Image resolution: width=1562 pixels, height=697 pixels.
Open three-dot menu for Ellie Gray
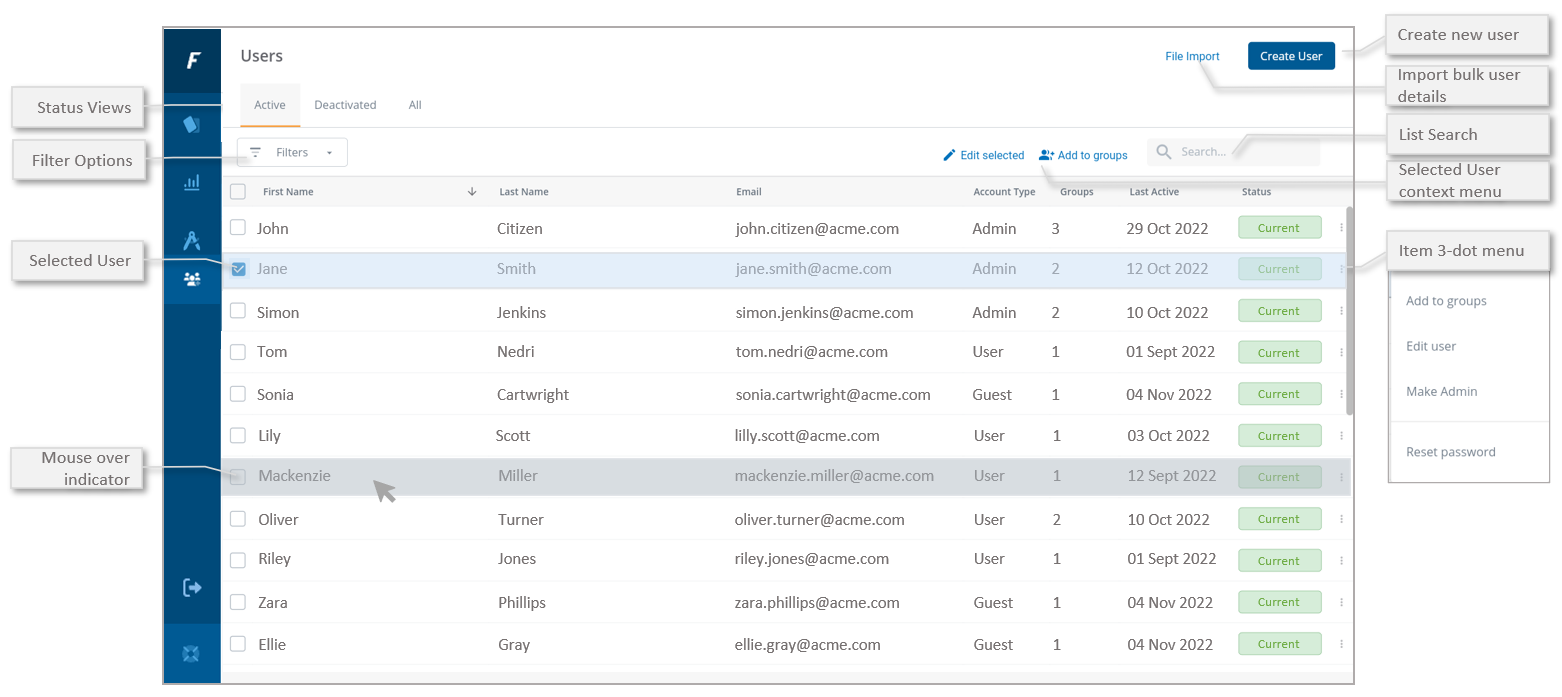[x=1341, y=645]
